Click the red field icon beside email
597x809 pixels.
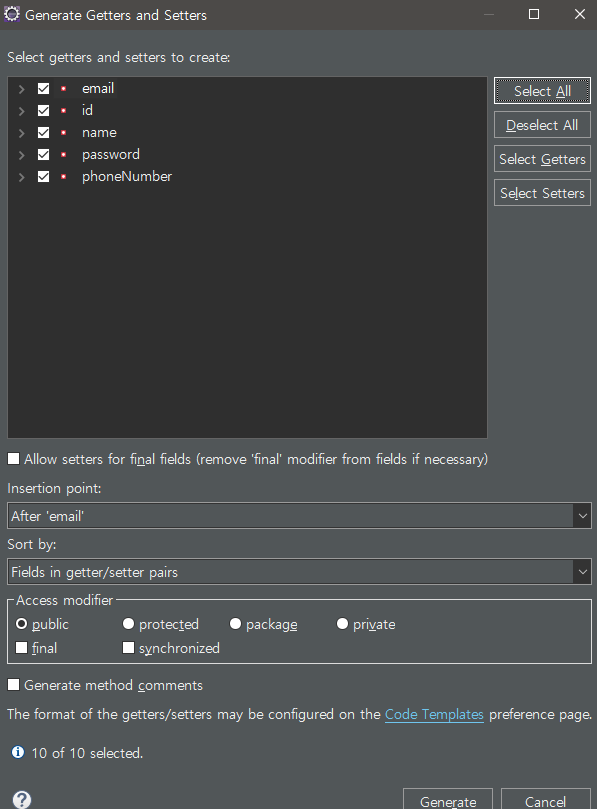tap(63, 89)
